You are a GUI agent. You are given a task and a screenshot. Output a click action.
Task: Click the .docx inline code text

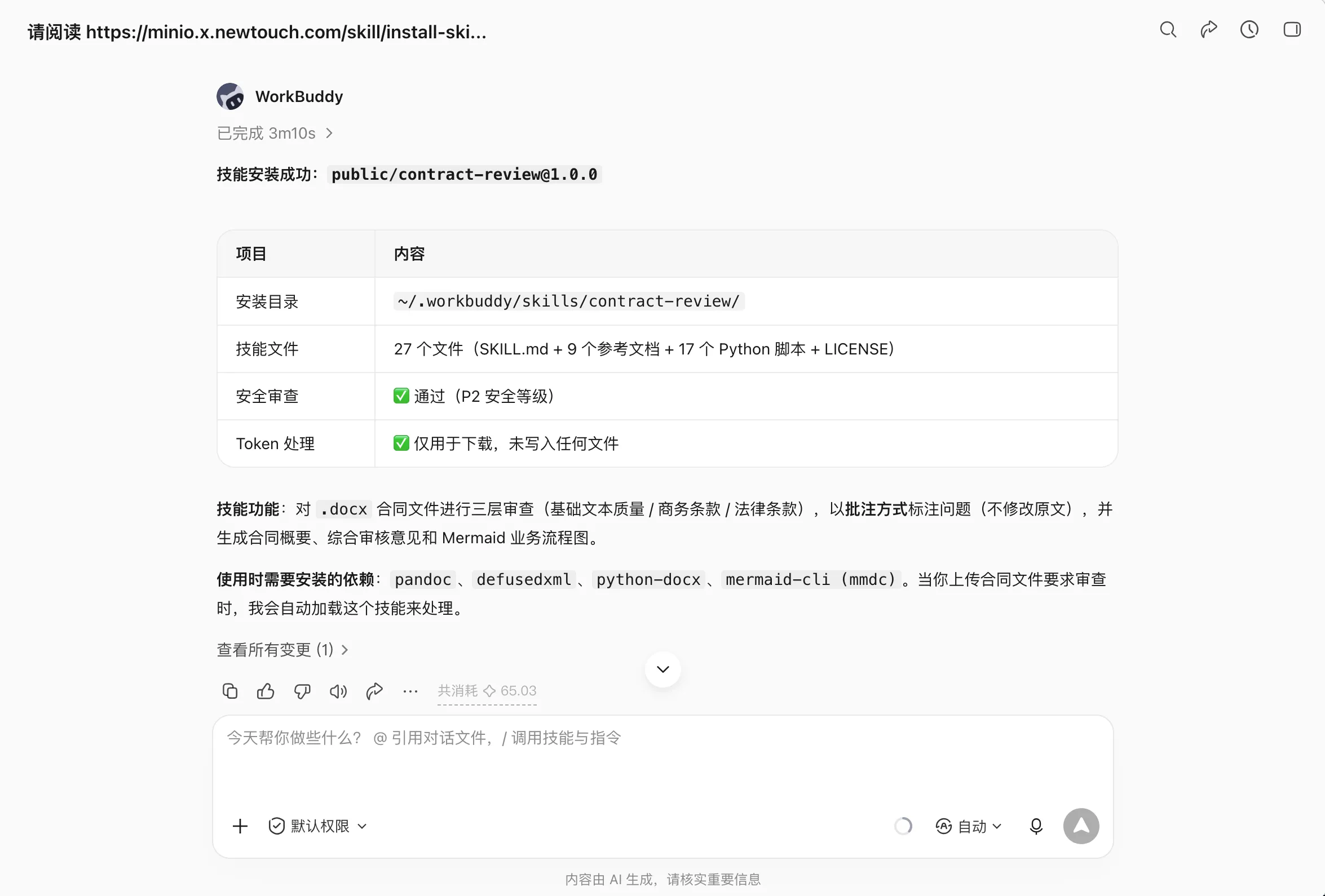(x=344, y=509)
